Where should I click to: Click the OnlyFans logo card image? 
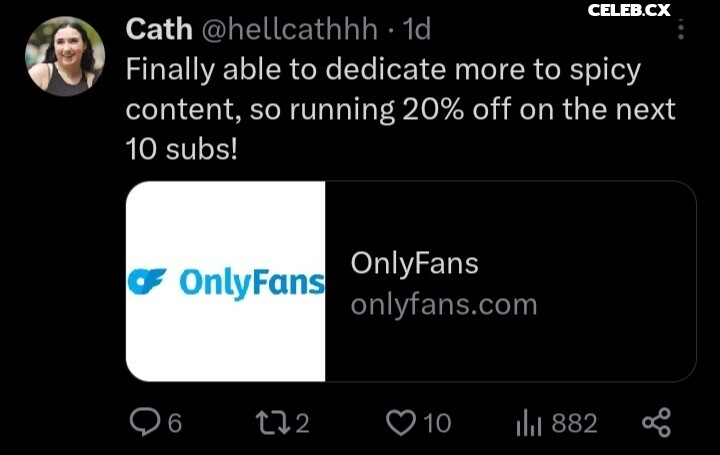pos(226,281)
